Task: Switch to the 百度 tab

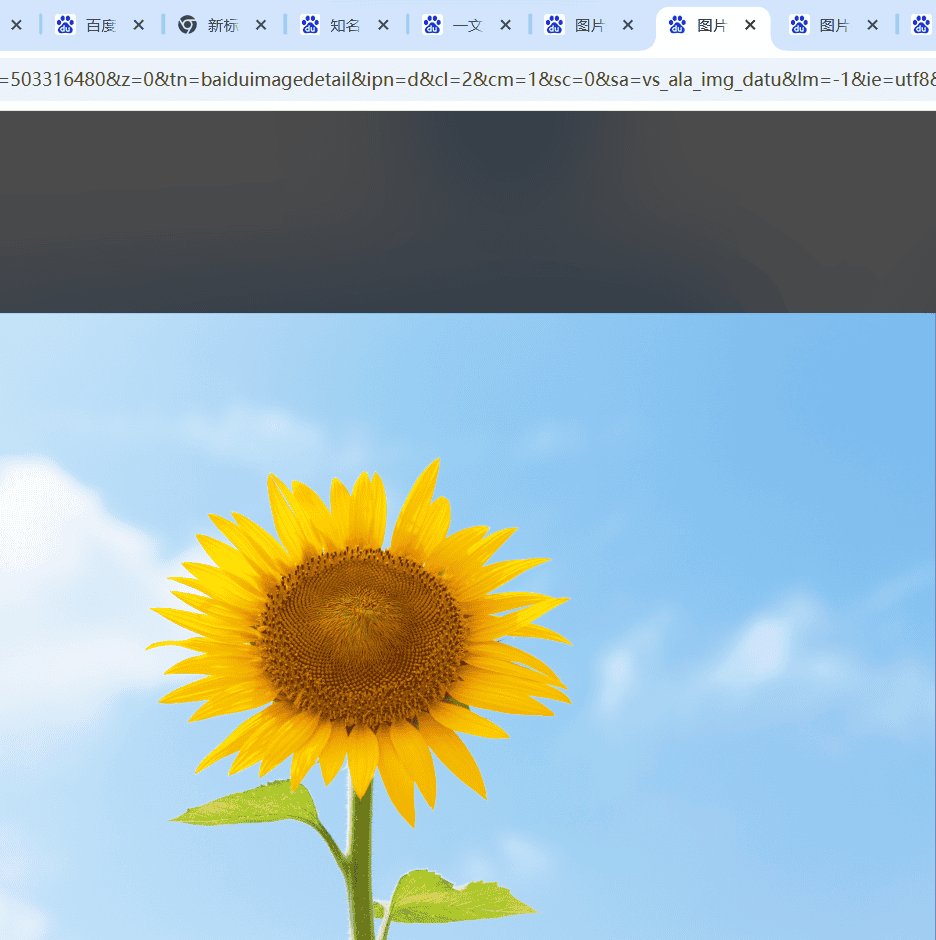Action: click(100, 25)
